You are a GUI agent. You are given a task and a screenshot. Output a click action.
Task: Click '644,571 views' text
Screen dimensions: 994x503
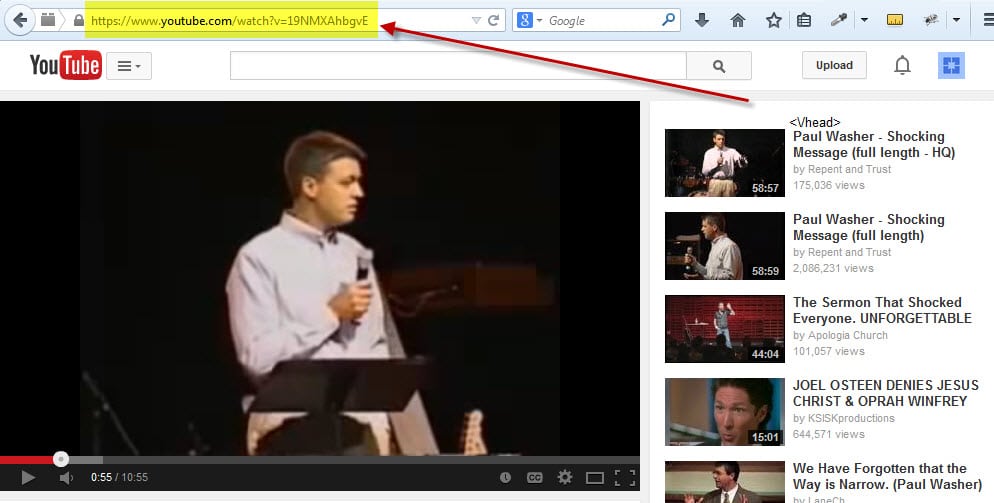click(829, 434)
